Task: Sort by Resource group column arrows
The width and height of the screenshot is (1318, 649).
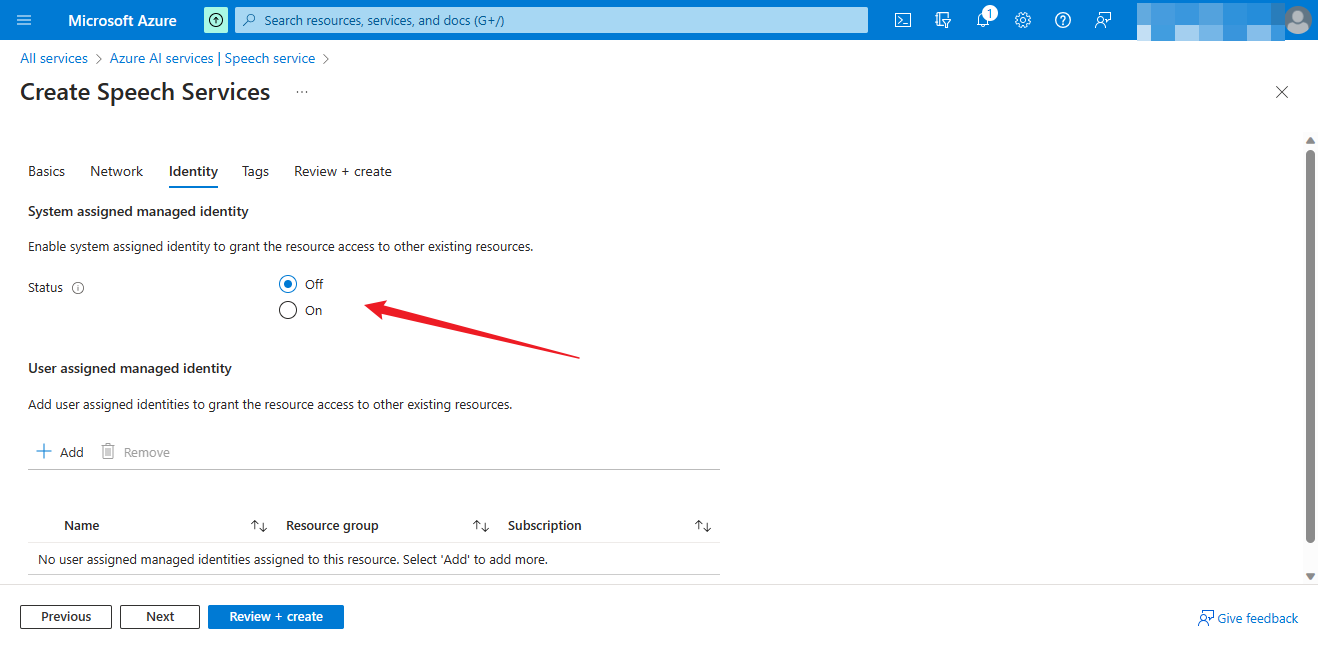Action: pyautogui.click(x=481, y=526)
